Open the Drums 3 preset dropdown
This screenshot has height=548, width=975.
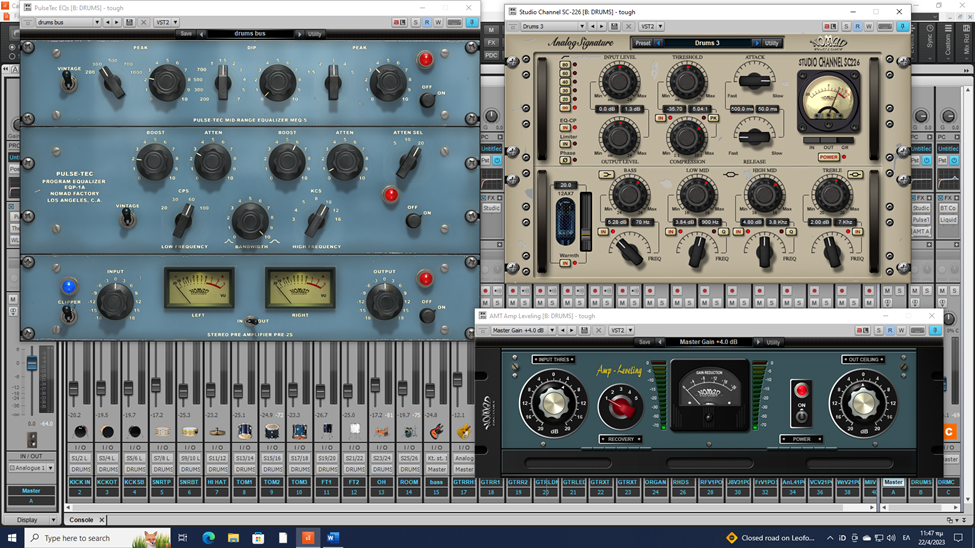tap(582, 27)
